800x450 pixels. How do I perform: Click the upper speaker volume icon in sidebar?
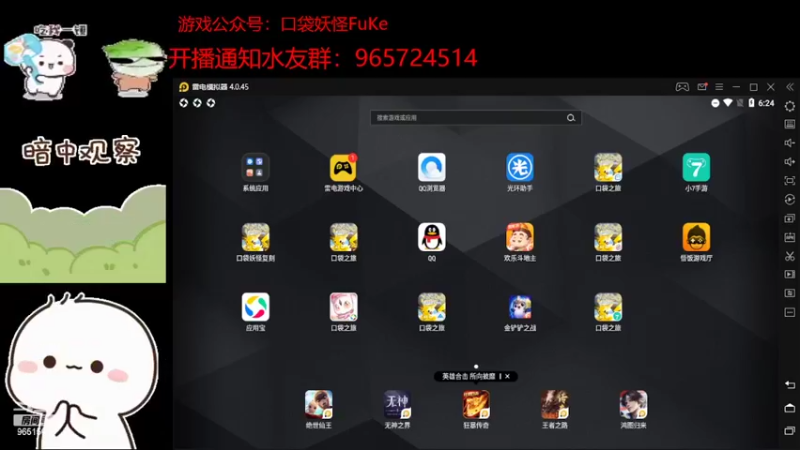(790, 143)
